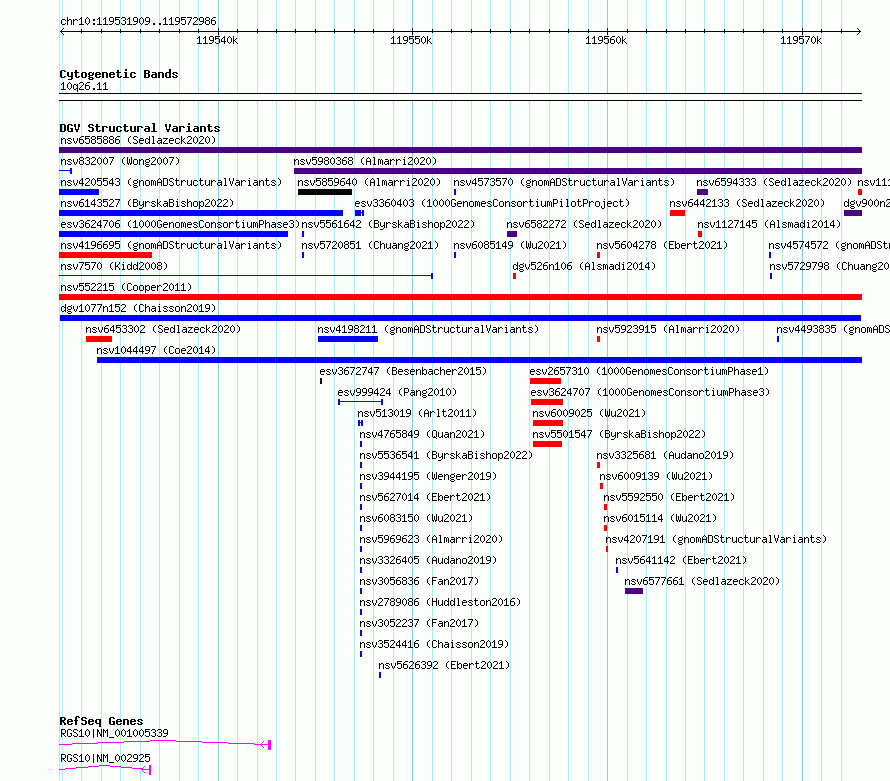Click dgv526n106 (Alsmadi2014) label
The width and height of the screenshot is (890, 781).
584,266
